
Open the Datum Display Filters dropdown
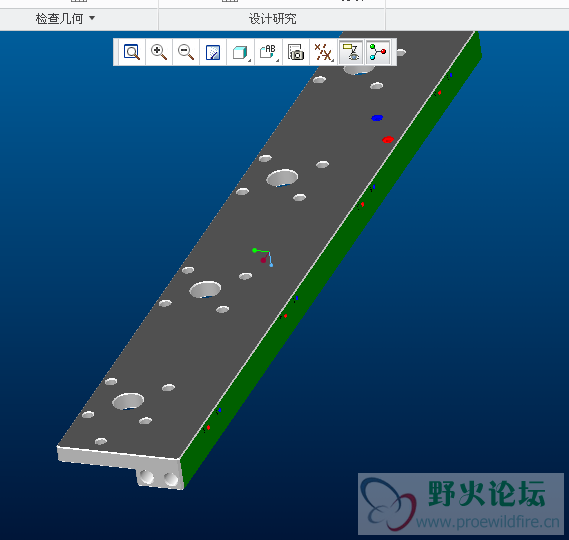(323, 52)
